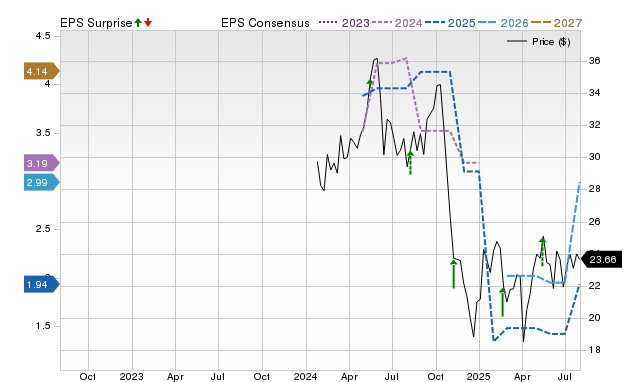Click the 2023 x-axis label
This screenshot has height=382, width=640.
[x=131, y=376]
